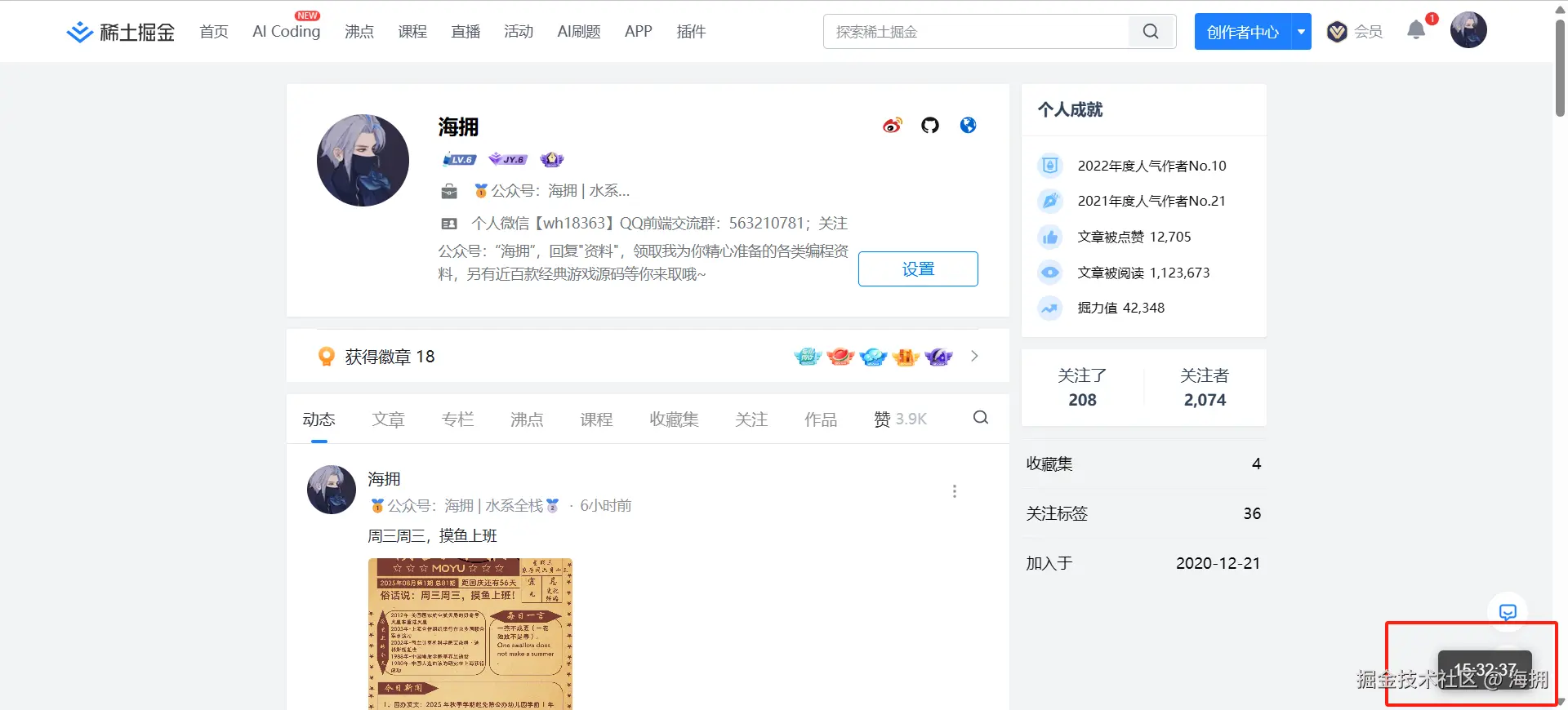Click the 掘力值 trend icon
The width and height of the screenshot is (1568, 710).
[x=1050, y=308]
